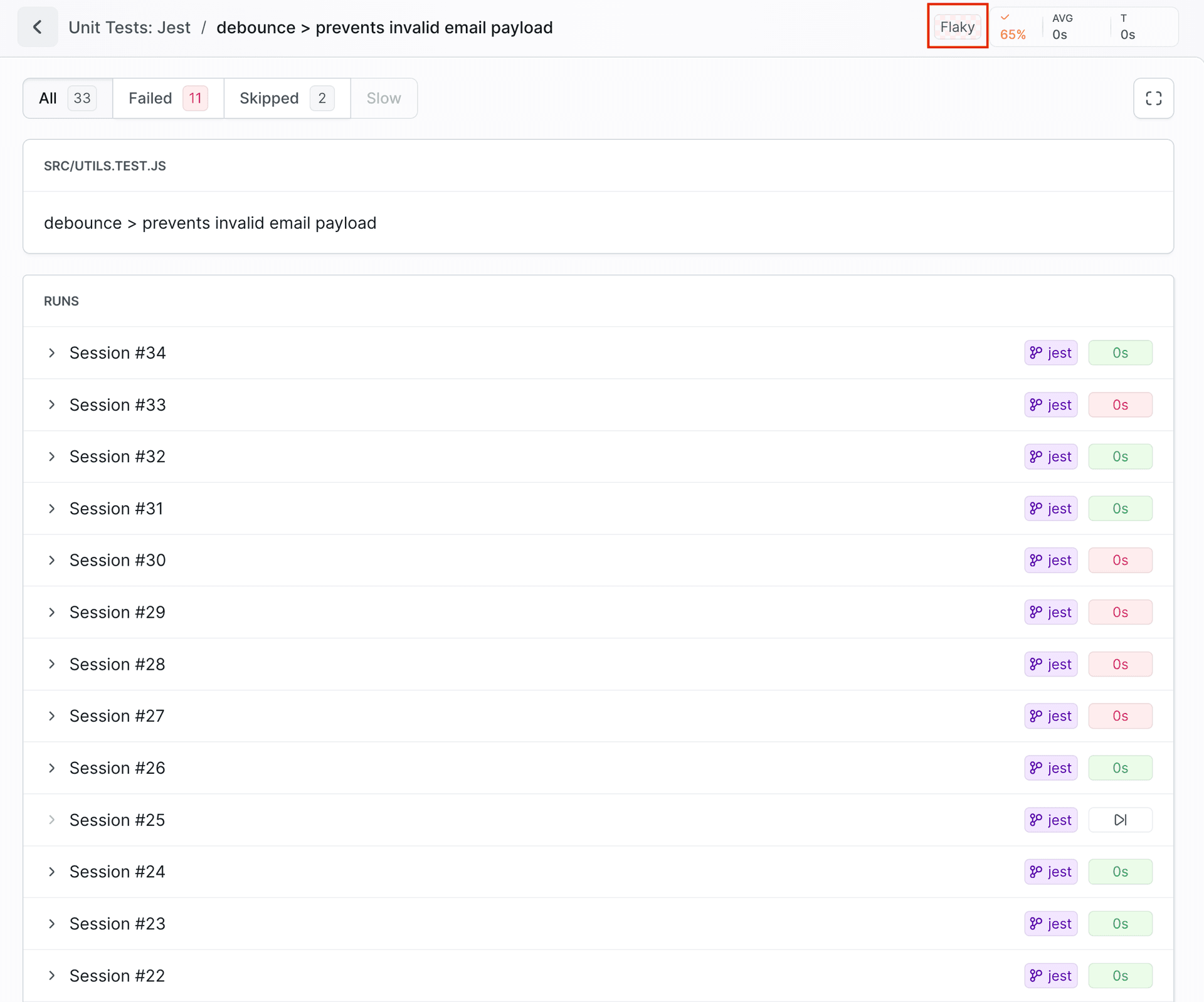Click the jest badge on Session #34

(1050, 352)
